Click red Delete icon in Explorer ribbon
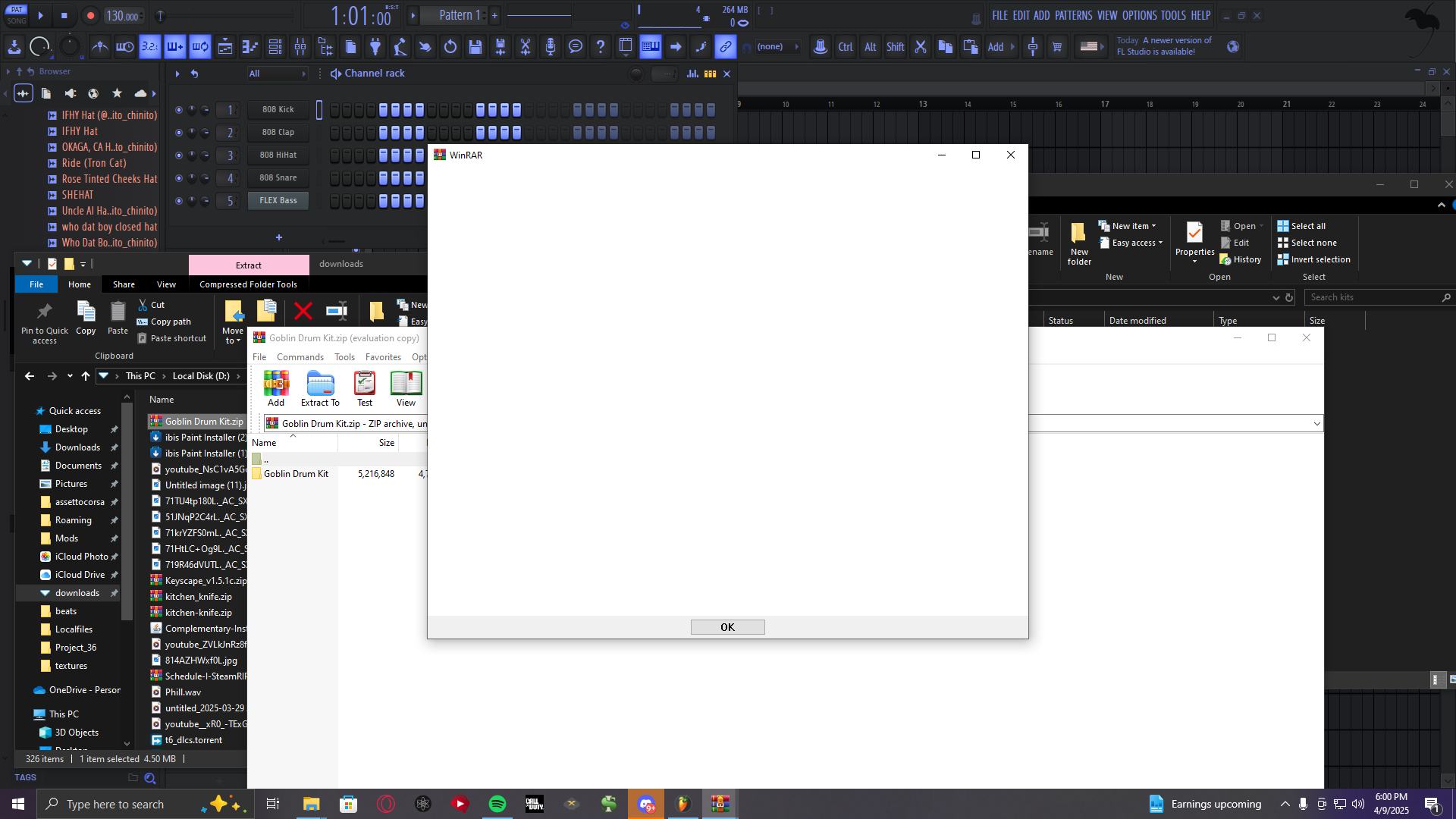 tap(303, 311)
